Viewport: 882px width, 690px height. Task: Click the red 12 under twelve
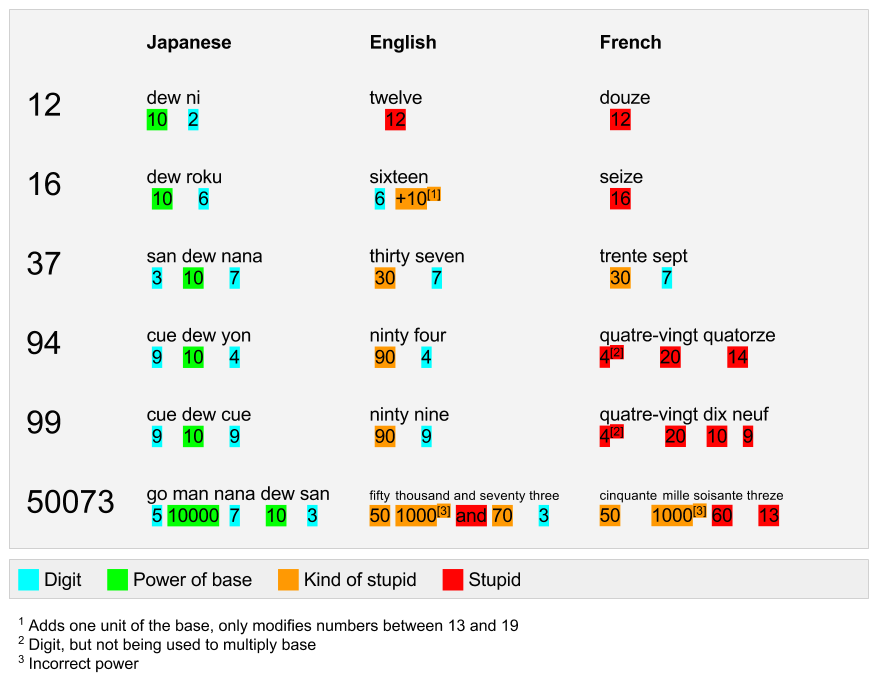tap(395, 120)
